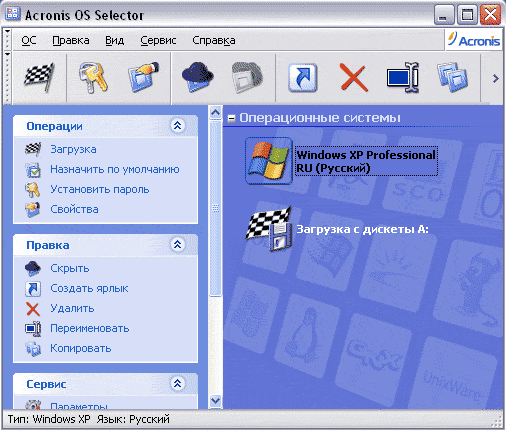506x431 pixels.
Task: Click Установить пароль link
Action: [100, 189]
